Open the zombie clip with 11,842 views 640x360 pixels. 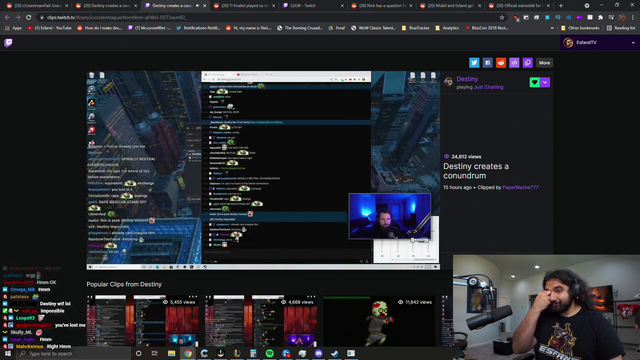(x=379, y=320)
